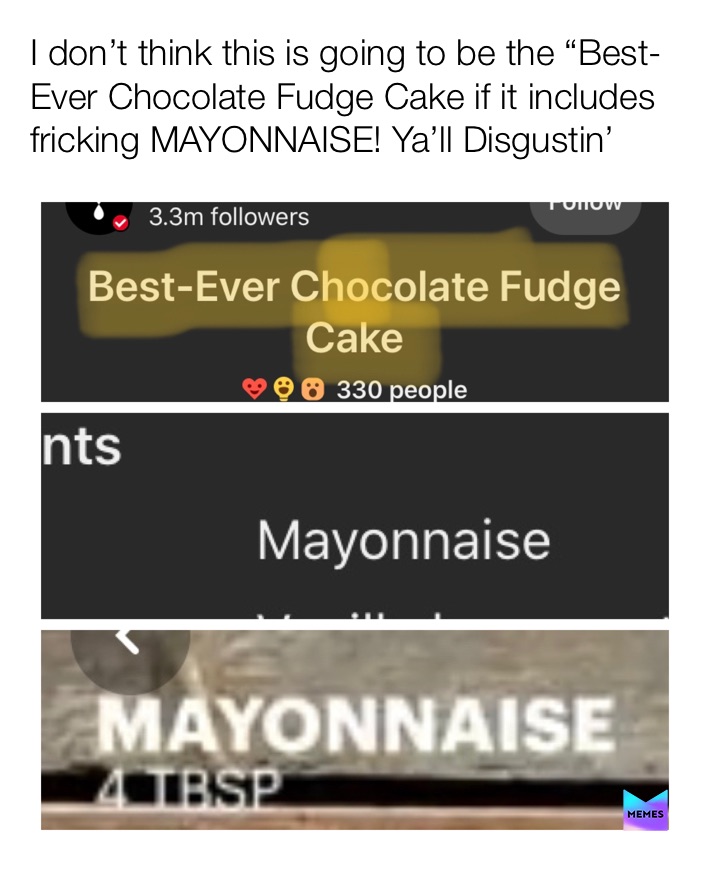Viewport: 710px width, 871px height.
Task: Click the 4 TBSP measurement label
Action: coord(188,784)
